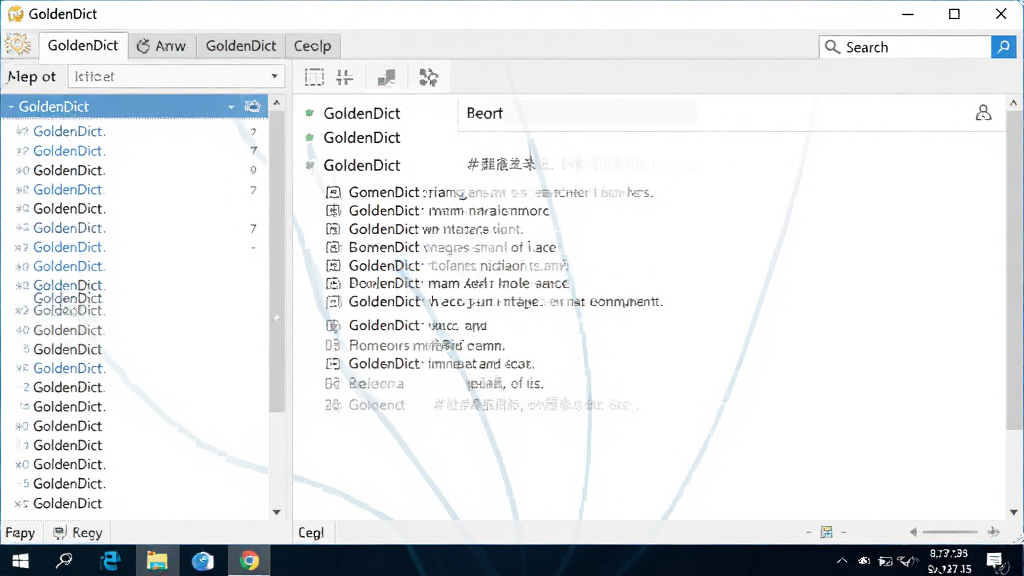Show hidden tray icons chevron
Viewport: 1024px width, 576px height.
pyautogui.click(x=842, y=560)
